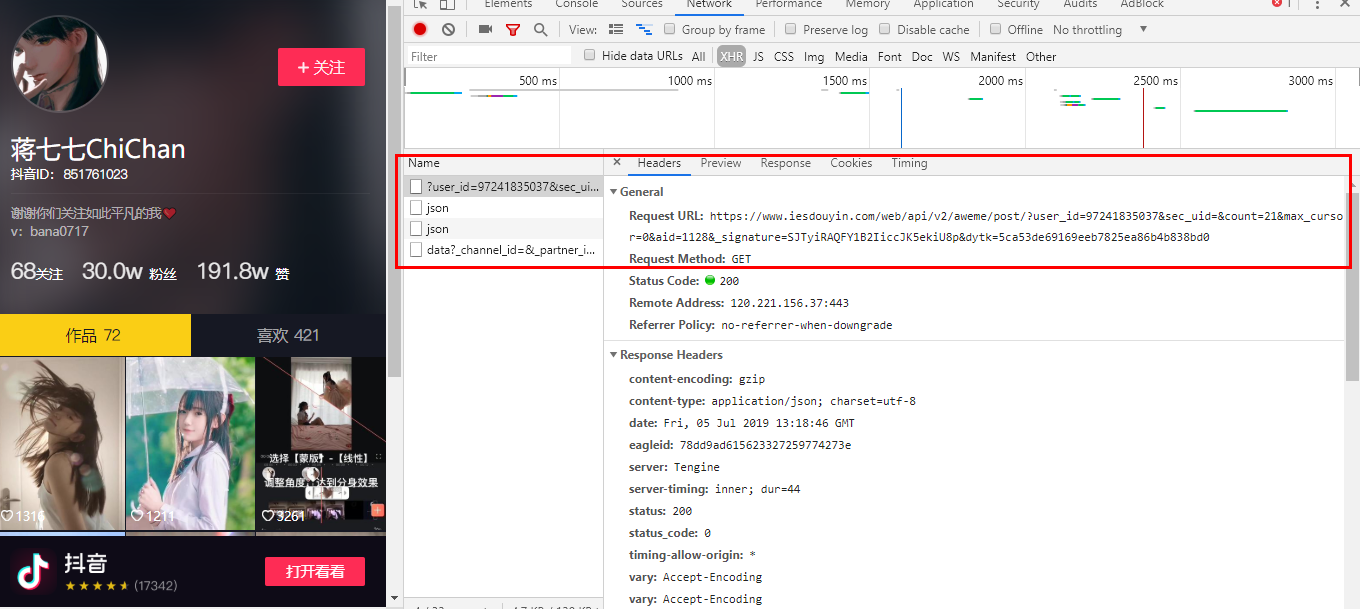The image size is (1360, 609).
Task: Show the request Response tab
Action: pyautogui.click(x=786, y=163)
